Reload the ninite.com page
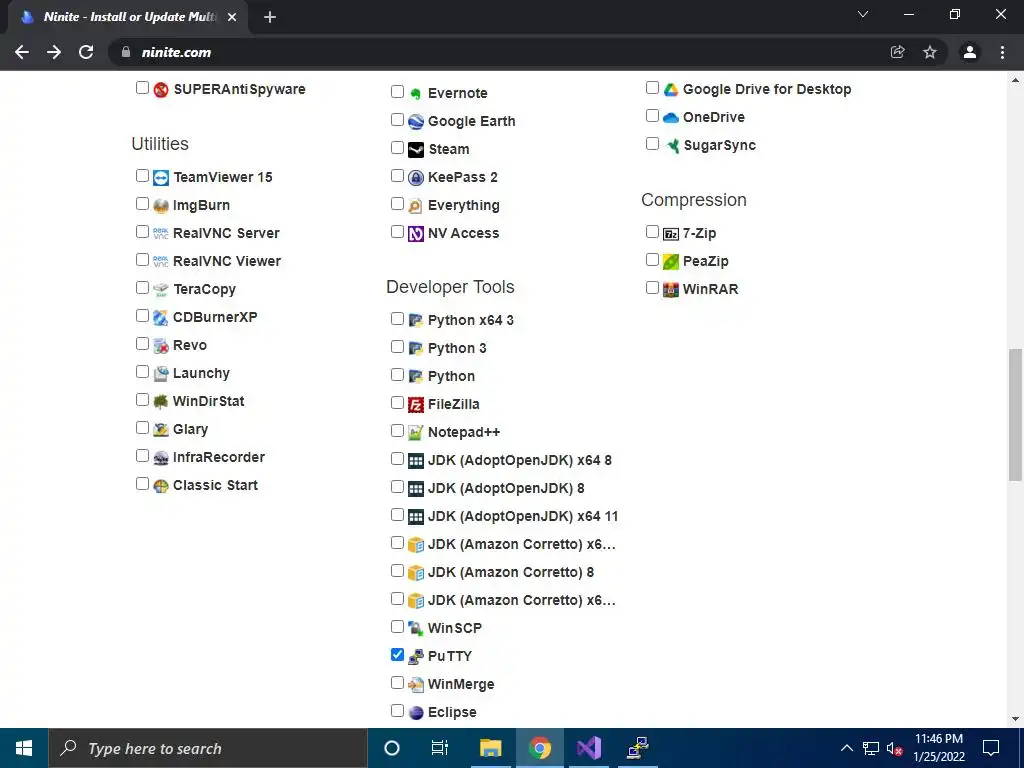 86,52
